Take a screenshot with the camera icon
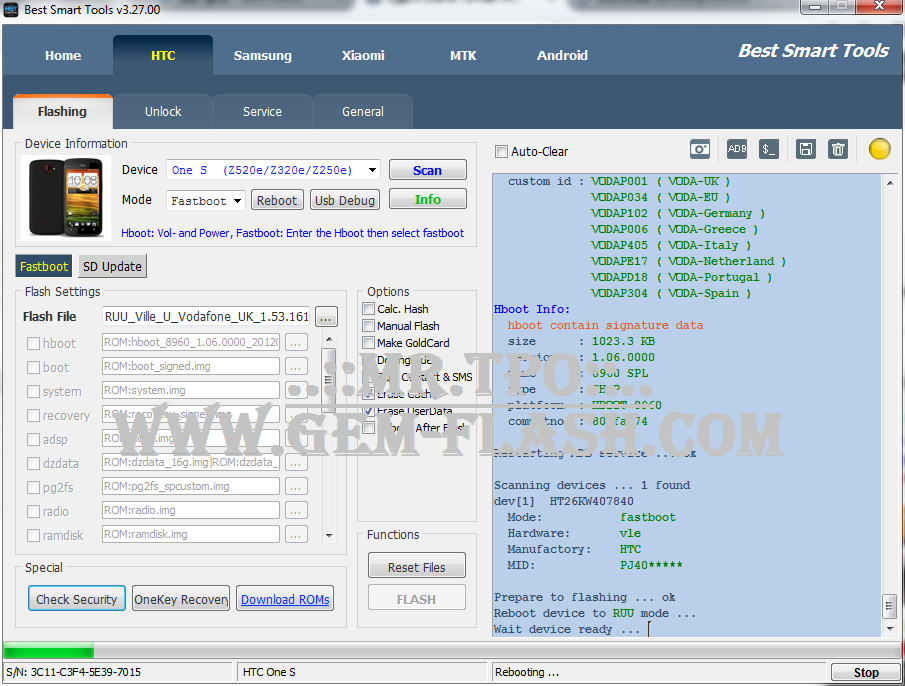905x686 pixels. click(700, 149)
